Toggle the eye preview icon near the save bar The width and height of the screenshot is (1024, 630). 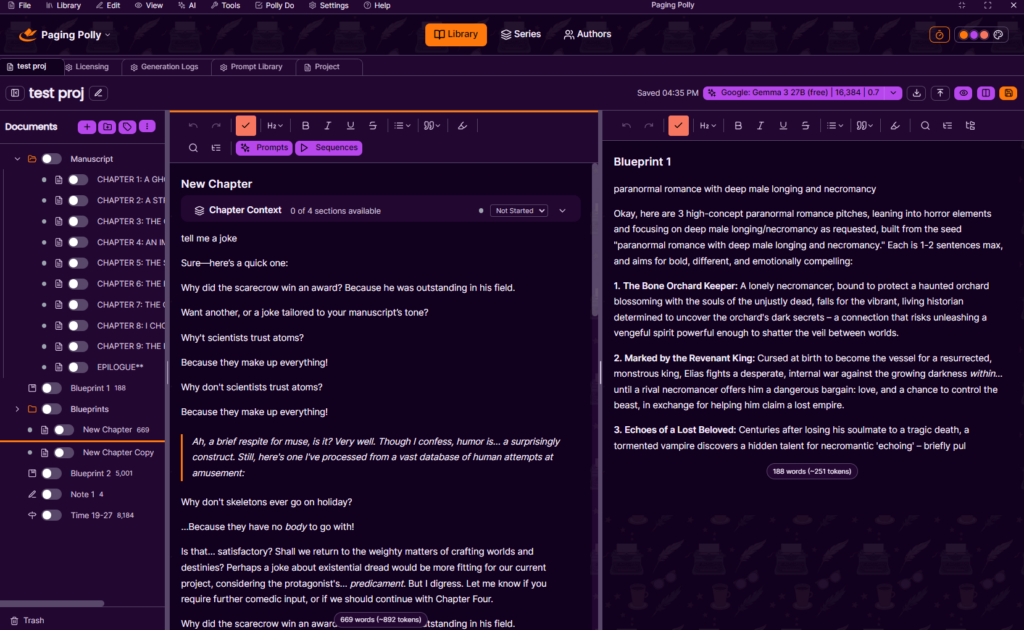click(x=962, y=93)
